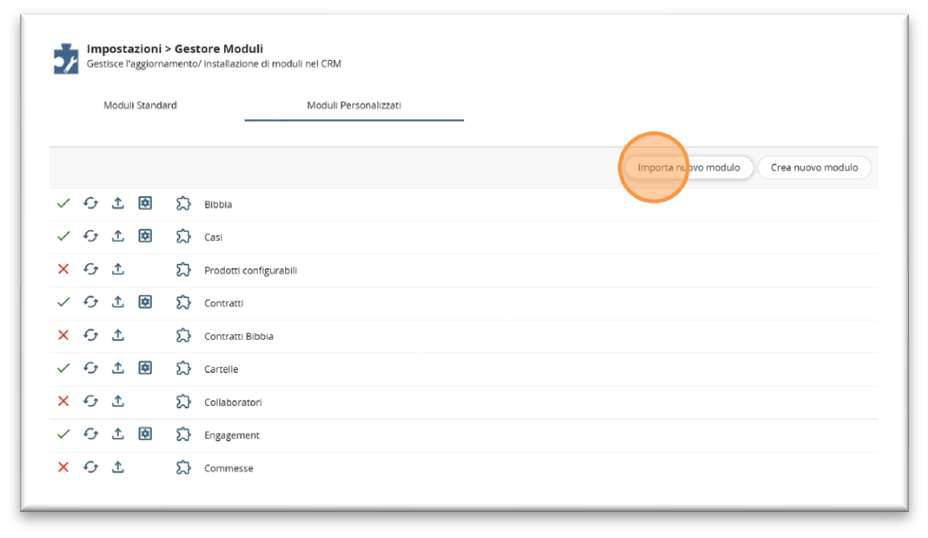Select the Moduli Personalizzati tab

coord(354,105)
